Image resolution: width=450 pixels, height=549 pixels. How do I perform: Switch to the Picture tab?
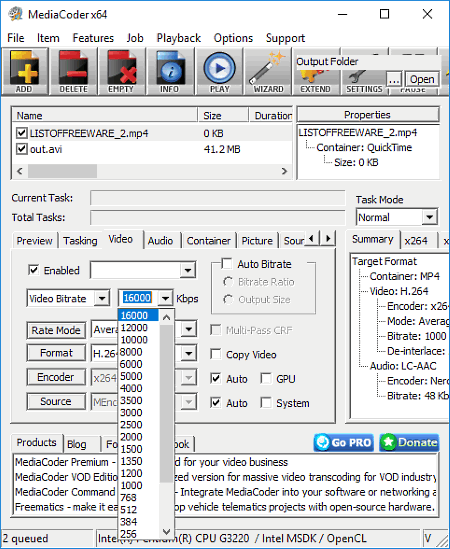point(257,241)
